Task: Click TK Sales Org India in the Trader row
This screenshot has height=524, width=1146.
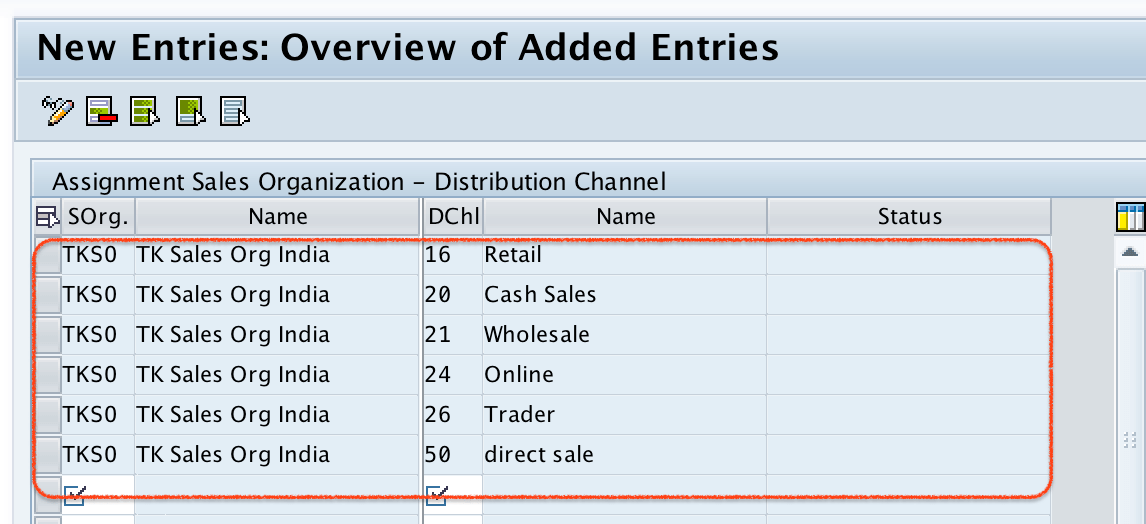Action: click(x=233, y=414)
